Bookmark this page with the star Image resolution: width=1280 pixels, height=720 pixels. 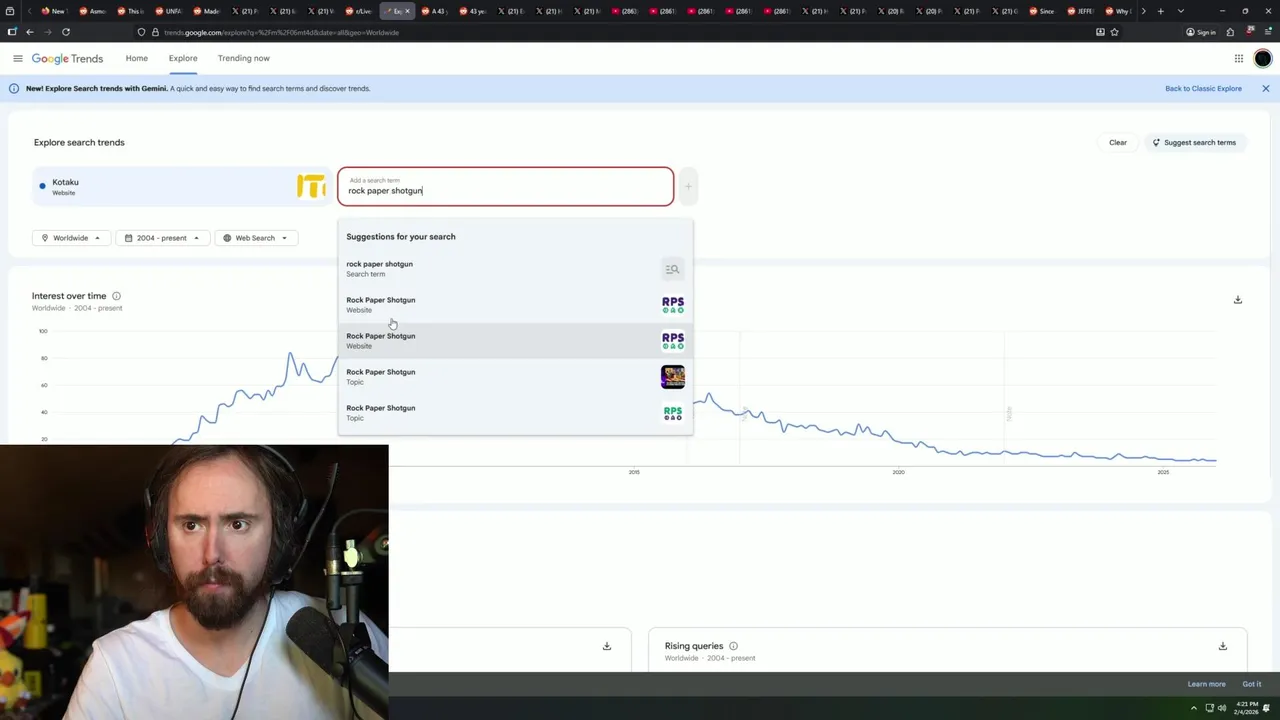click(x=1114, y=32)
